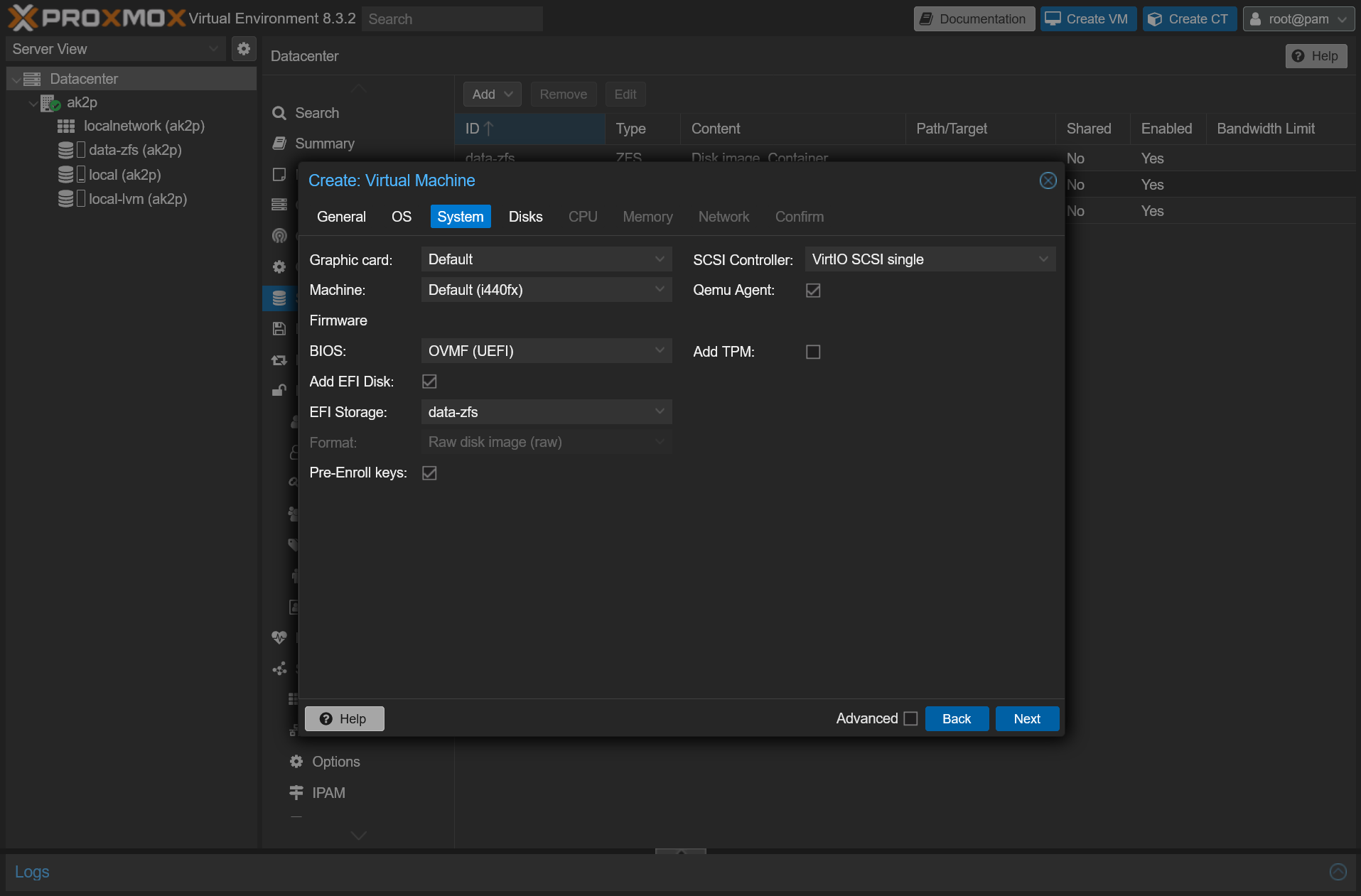Click the Ceph icon in sidebar

pyautogui.click(x=279, y=236)
